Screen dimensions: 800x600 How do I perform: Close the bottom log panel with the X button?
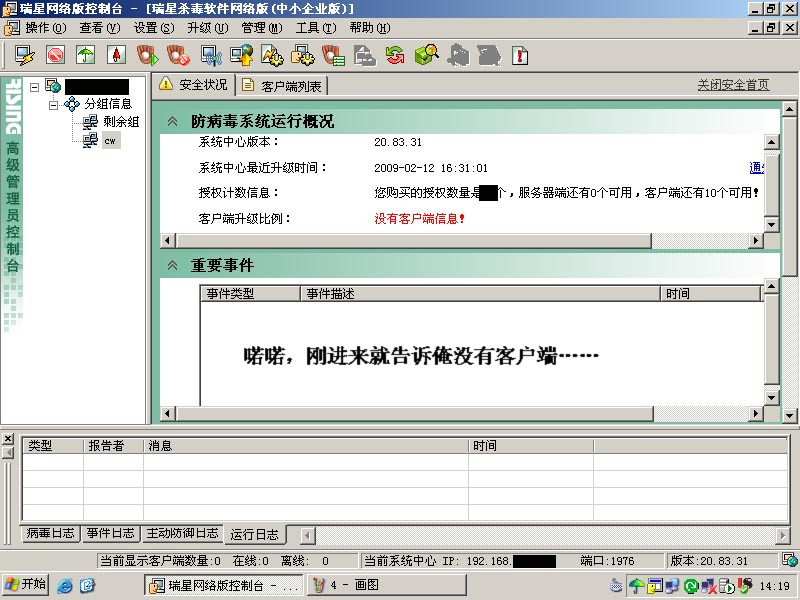(8, 439)
